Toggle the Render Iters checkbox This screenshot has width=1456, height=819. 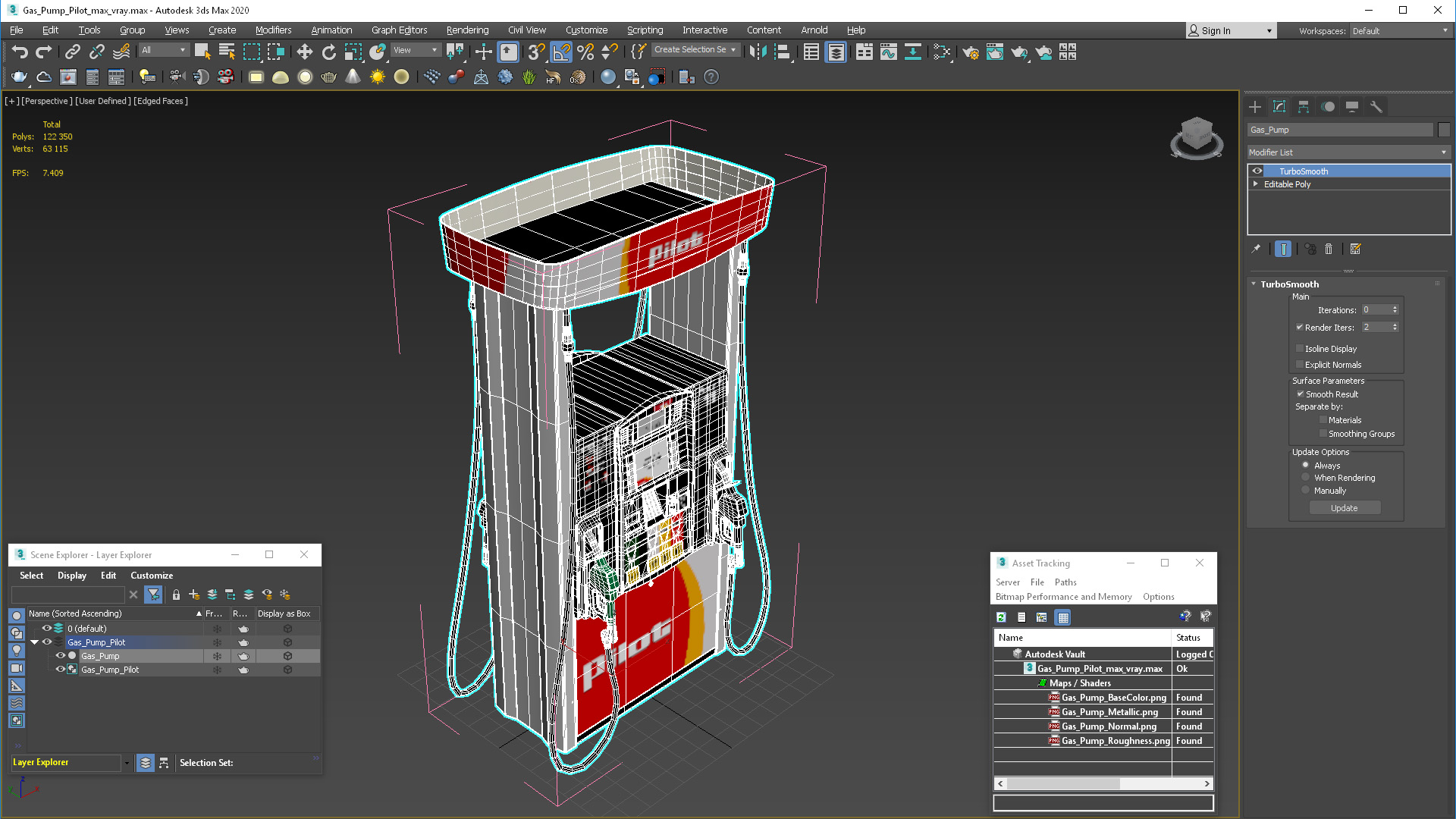click(1300, 328)
